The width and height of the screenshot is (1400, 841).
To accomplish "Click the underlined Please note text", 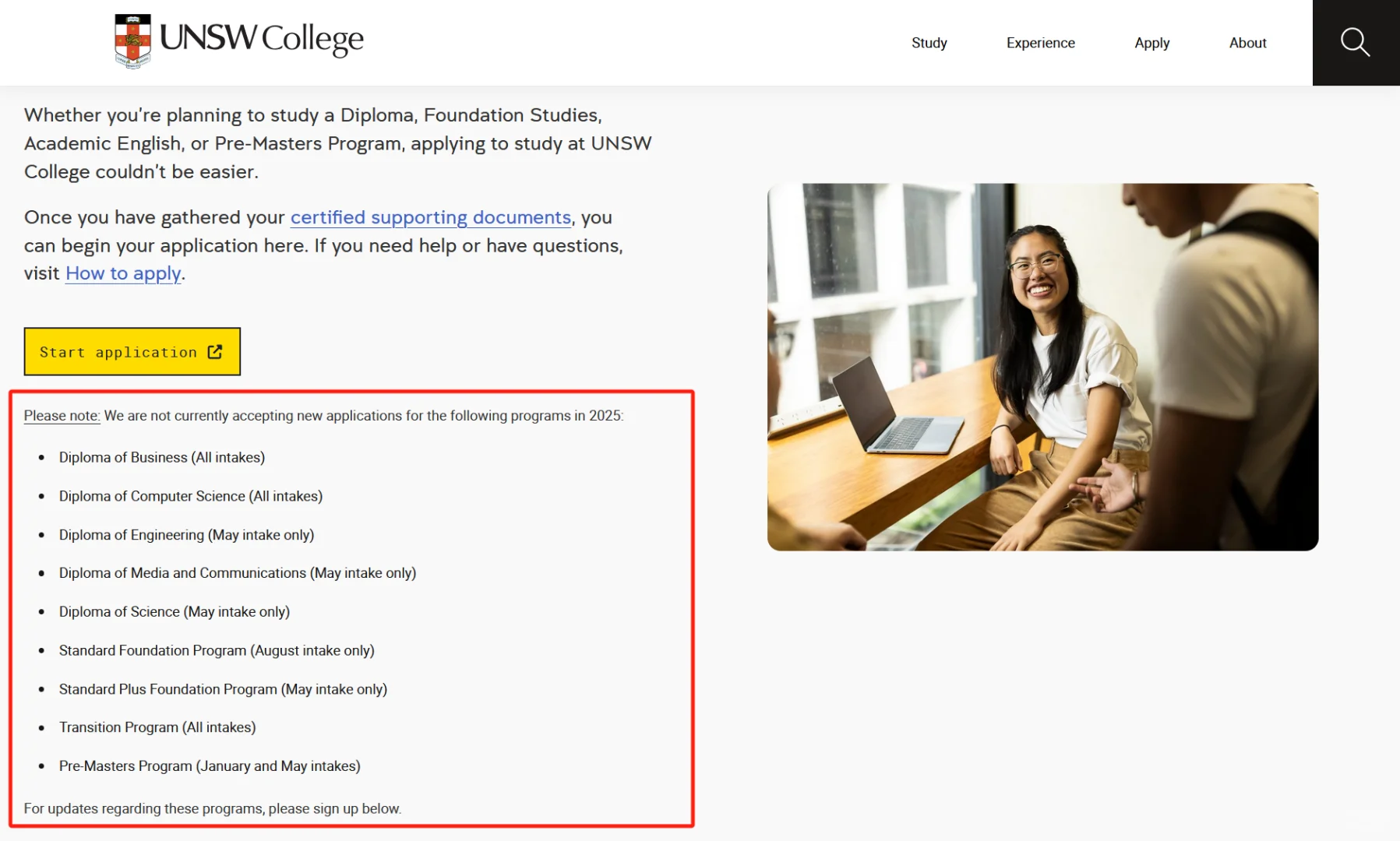I will tap(62, 416).
